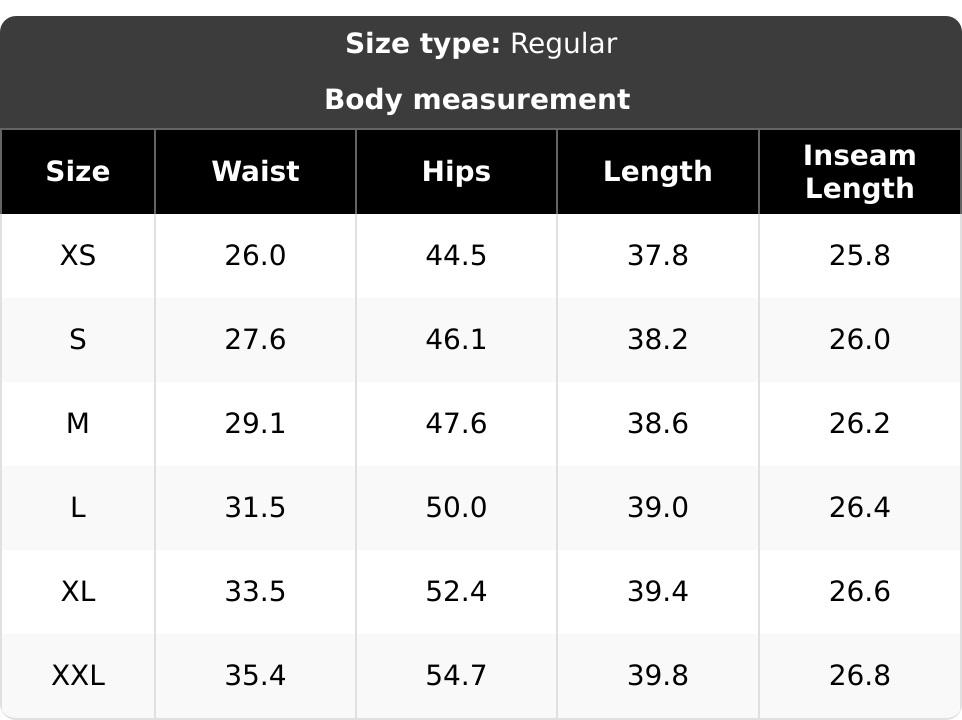
Task: Click the XXL waist value 35.4
Action: pos(255,675)
